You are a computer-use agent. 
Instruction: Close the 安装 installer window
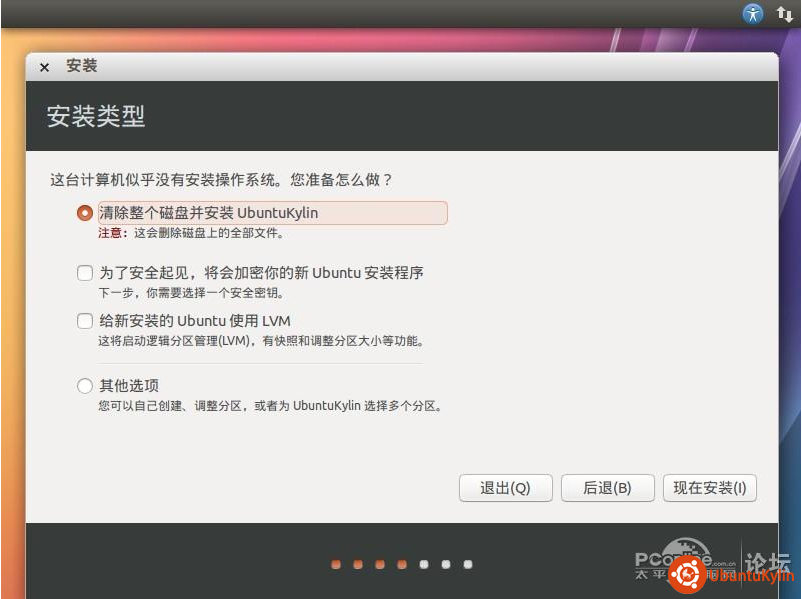44,67
